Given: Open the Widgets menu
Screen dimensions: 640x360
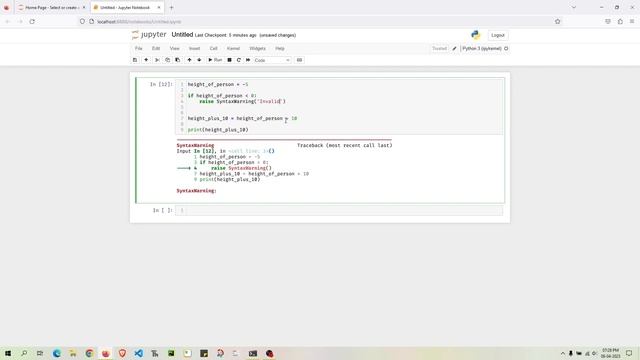Looking at the screenshot, I should 257,48.
